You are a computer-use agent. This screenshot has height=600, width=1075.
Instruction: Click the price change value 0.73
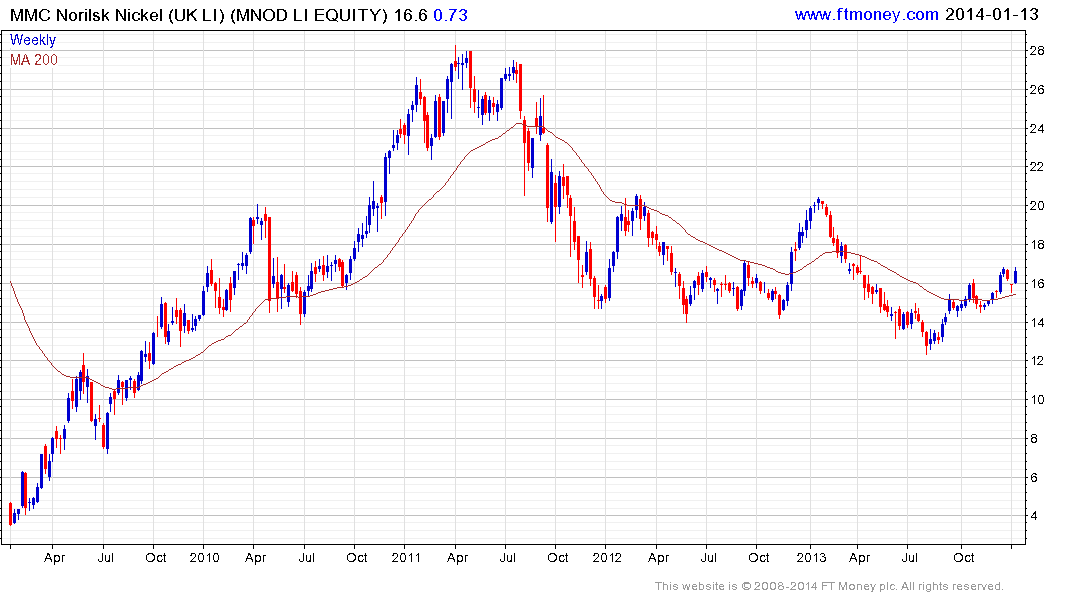point(450,15)
